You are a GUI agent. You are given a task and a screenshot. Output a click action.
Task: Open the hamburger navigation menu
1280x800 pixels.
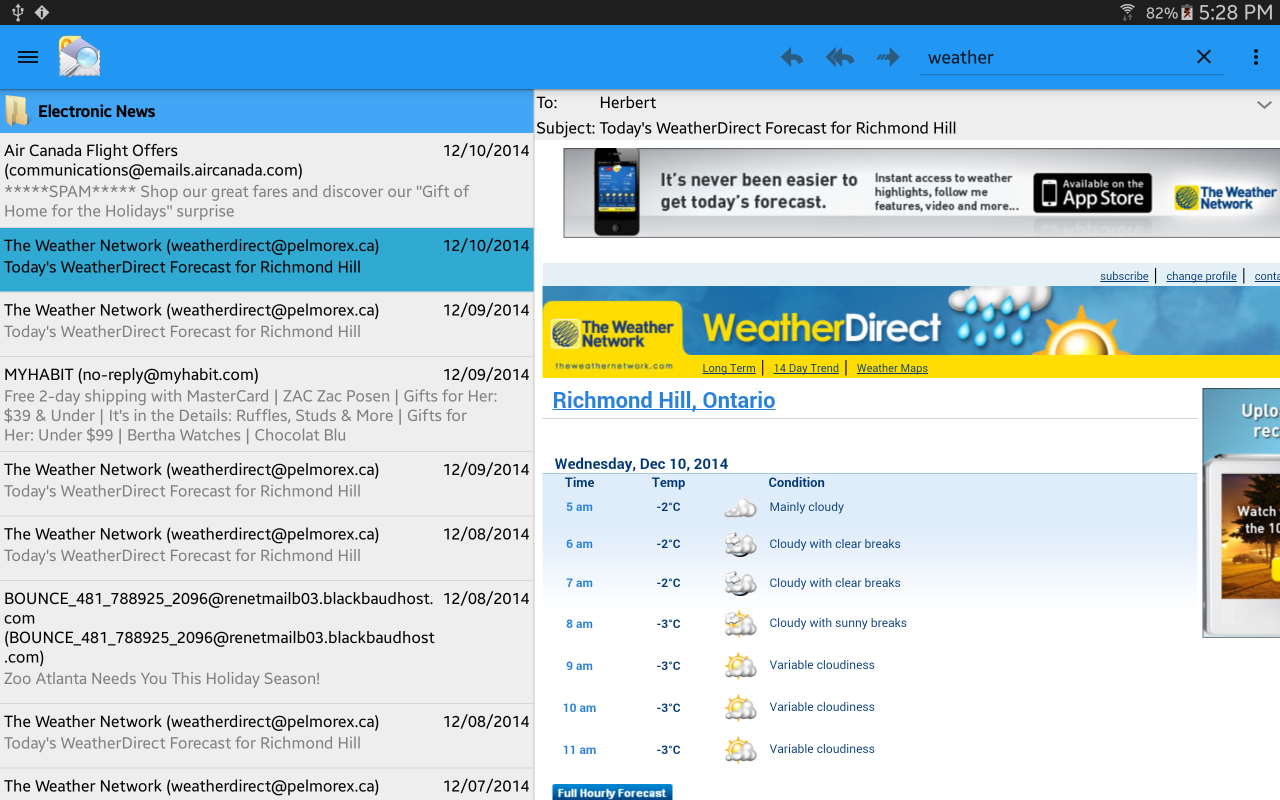[28, 57]
